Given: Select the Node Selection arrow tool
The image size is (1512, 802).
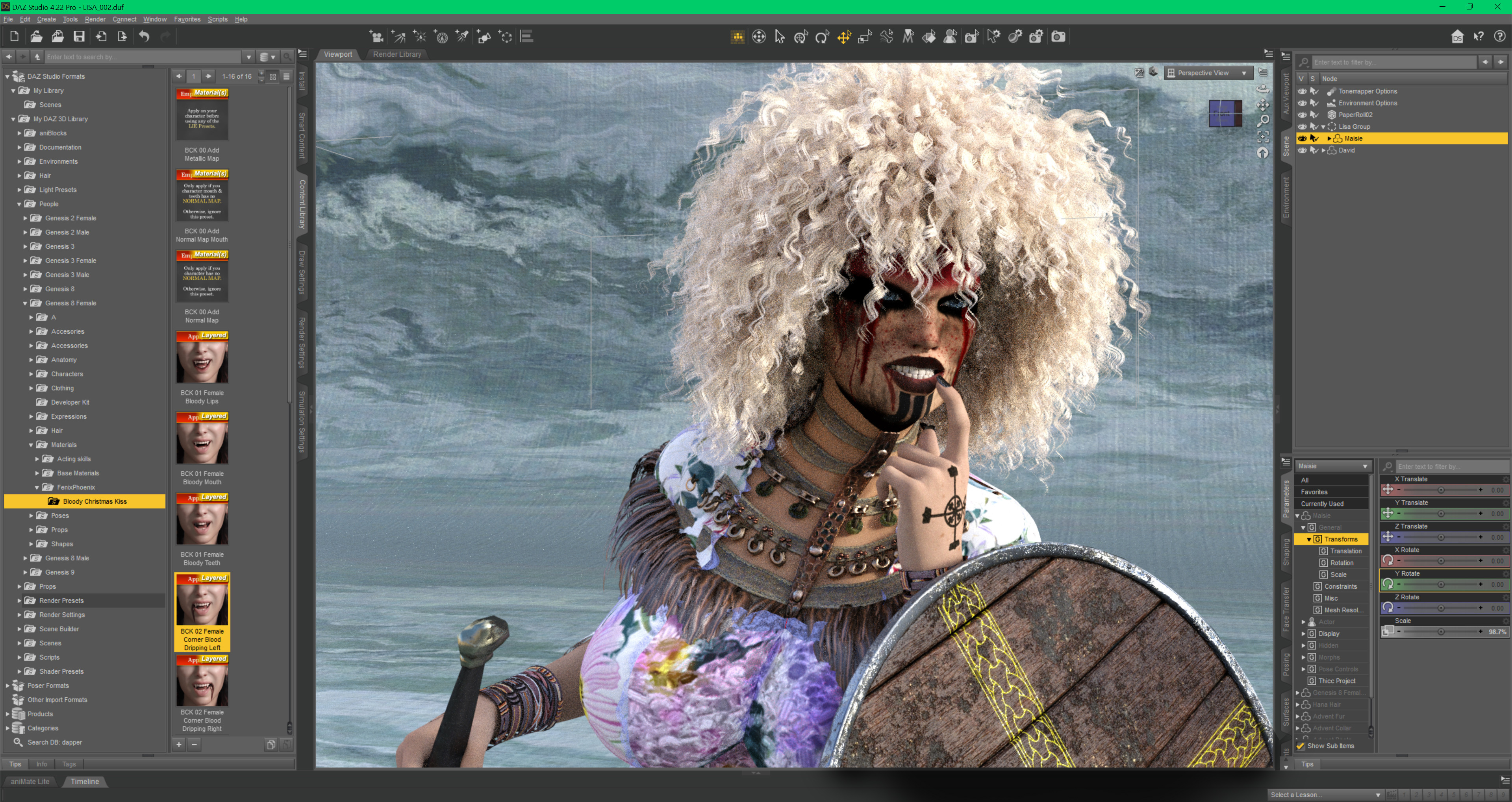Looking at the screenshot, I should [x=780, y=37].
